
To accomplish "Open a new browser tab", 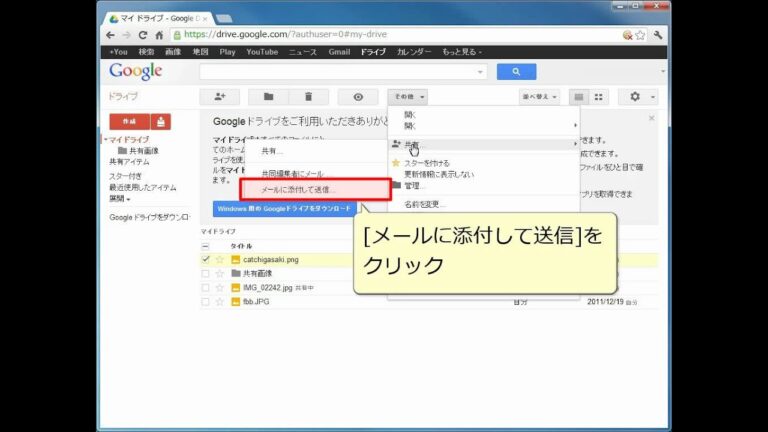I will click(x=224, y=19).
